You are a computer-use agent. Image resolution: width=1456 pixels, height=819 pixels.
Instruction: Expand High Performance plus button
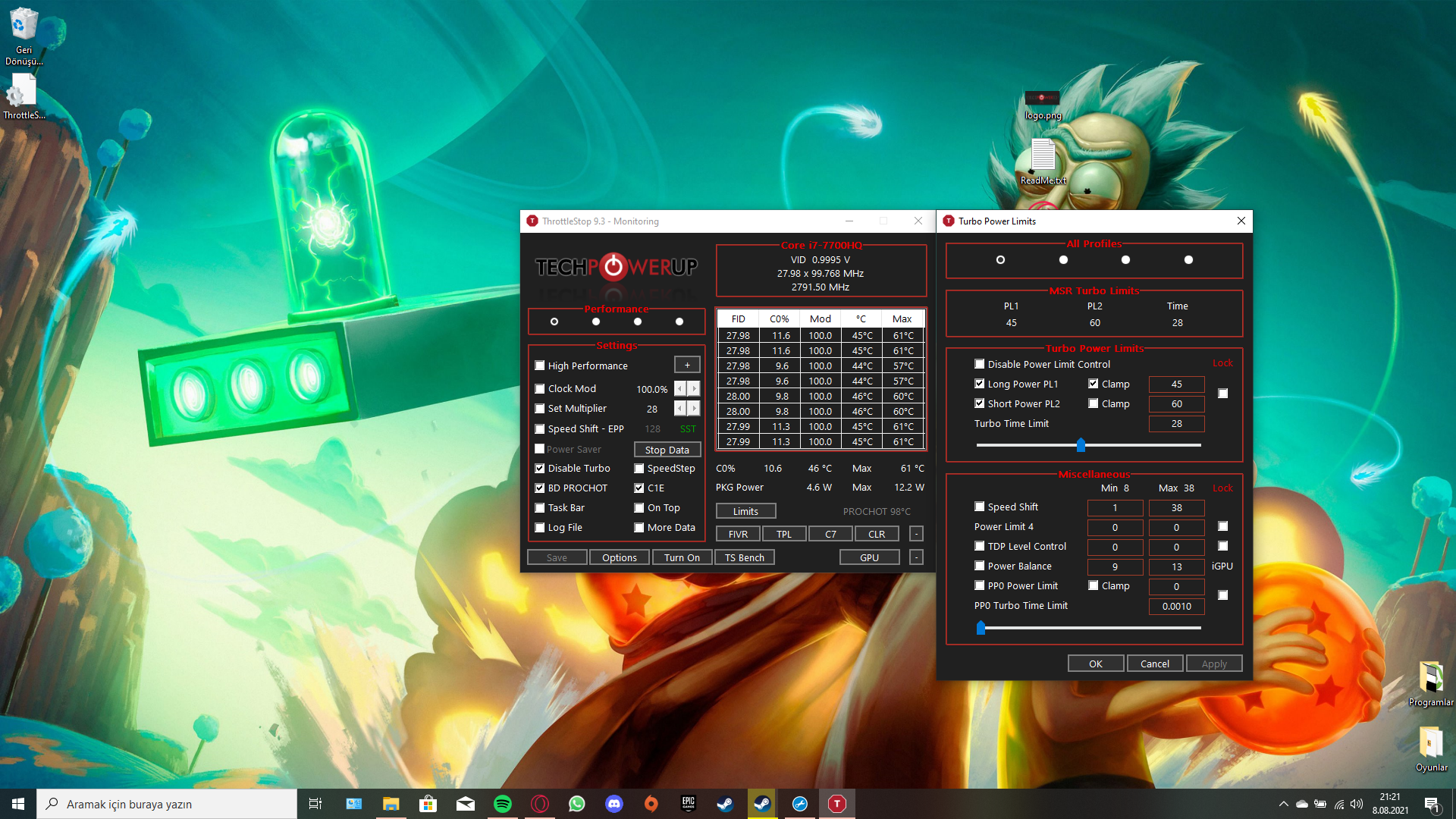[x=687, y=366]
